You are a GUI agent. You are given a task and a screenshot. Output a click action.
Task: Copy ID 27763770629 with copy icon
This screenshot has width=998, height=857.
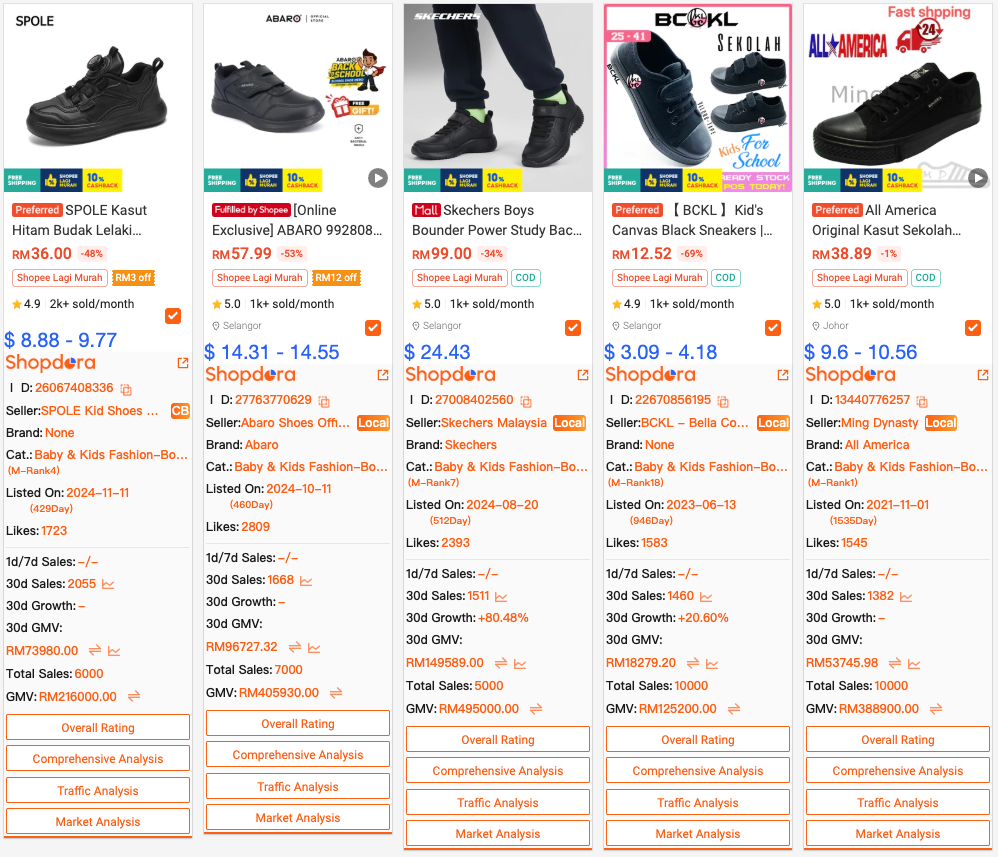pos(324,401)
